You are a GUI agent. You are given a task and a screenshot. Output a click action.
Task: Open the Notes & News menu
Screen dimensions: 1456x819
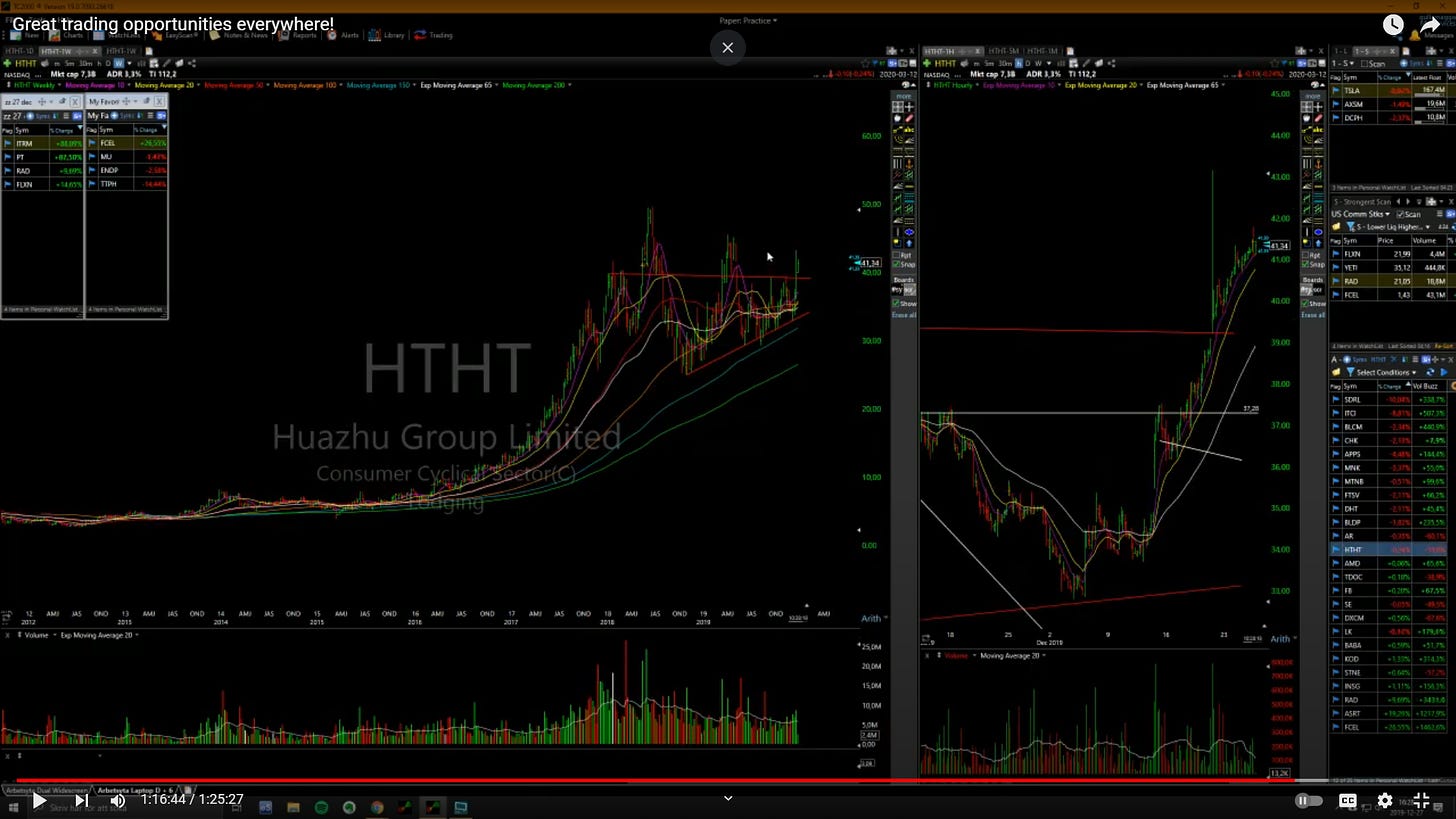point(240,35)
